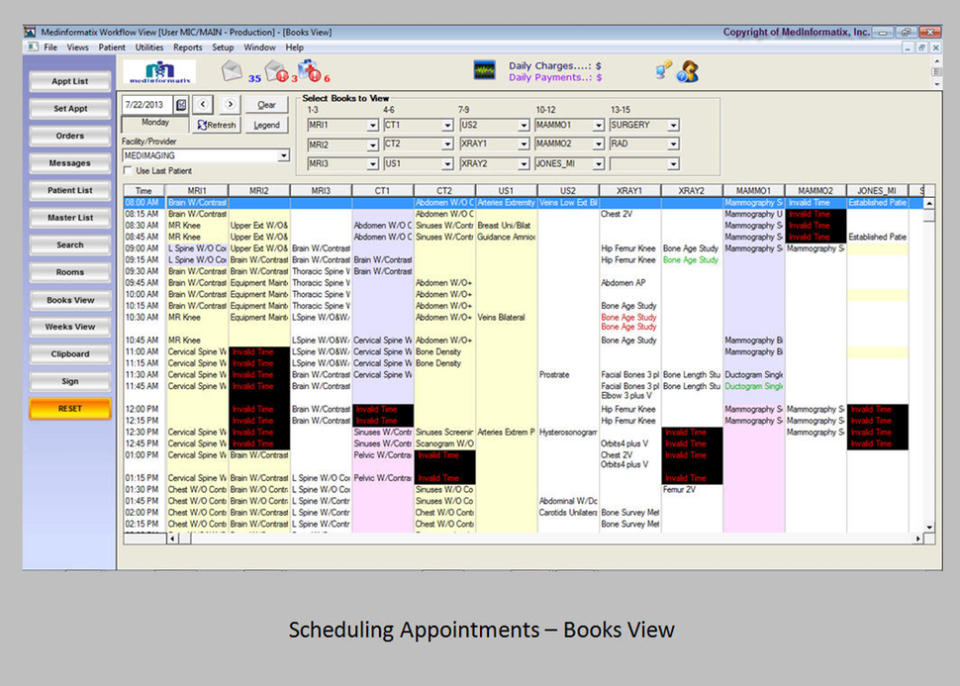Enable the Use Last Patient checkbox
Viewport: 960px width, 686px height.
(129, 170)
